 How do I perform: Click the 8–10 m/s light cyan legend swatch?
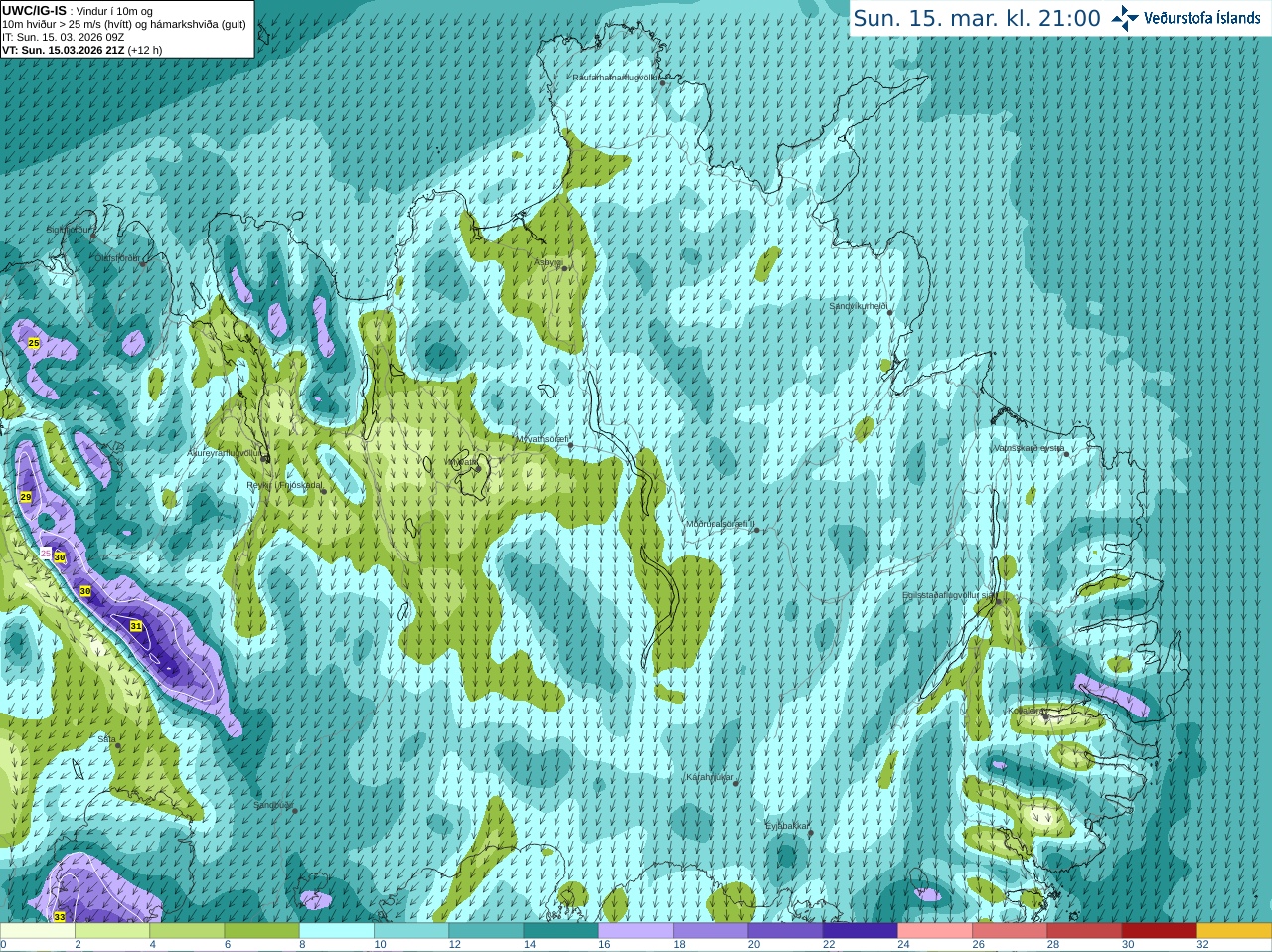tap(337, 931)
